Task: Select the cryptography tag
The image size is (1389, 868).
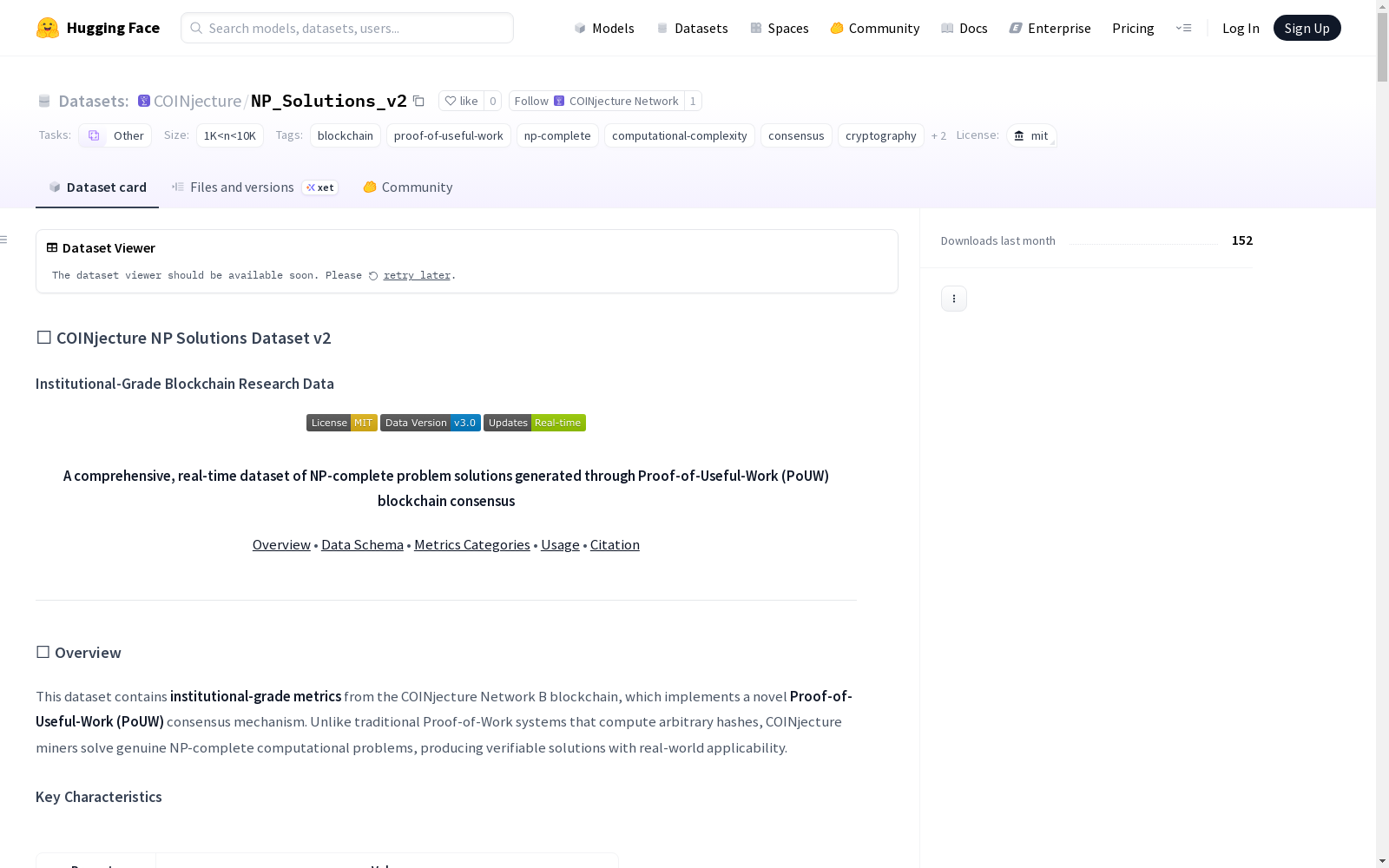Action: pos(881,135)
